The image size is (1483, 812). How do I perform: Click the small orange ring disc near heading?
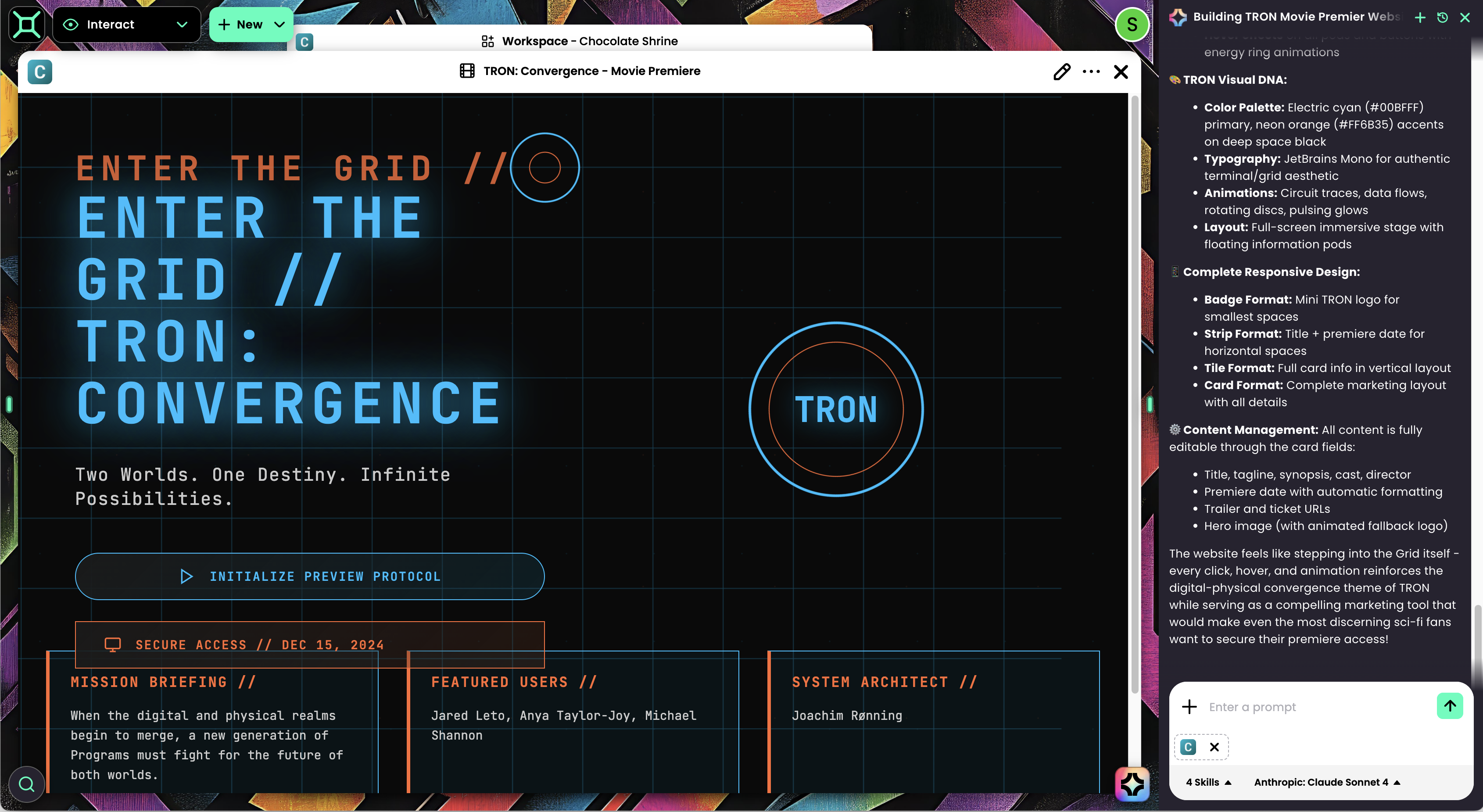click(544, 168)
